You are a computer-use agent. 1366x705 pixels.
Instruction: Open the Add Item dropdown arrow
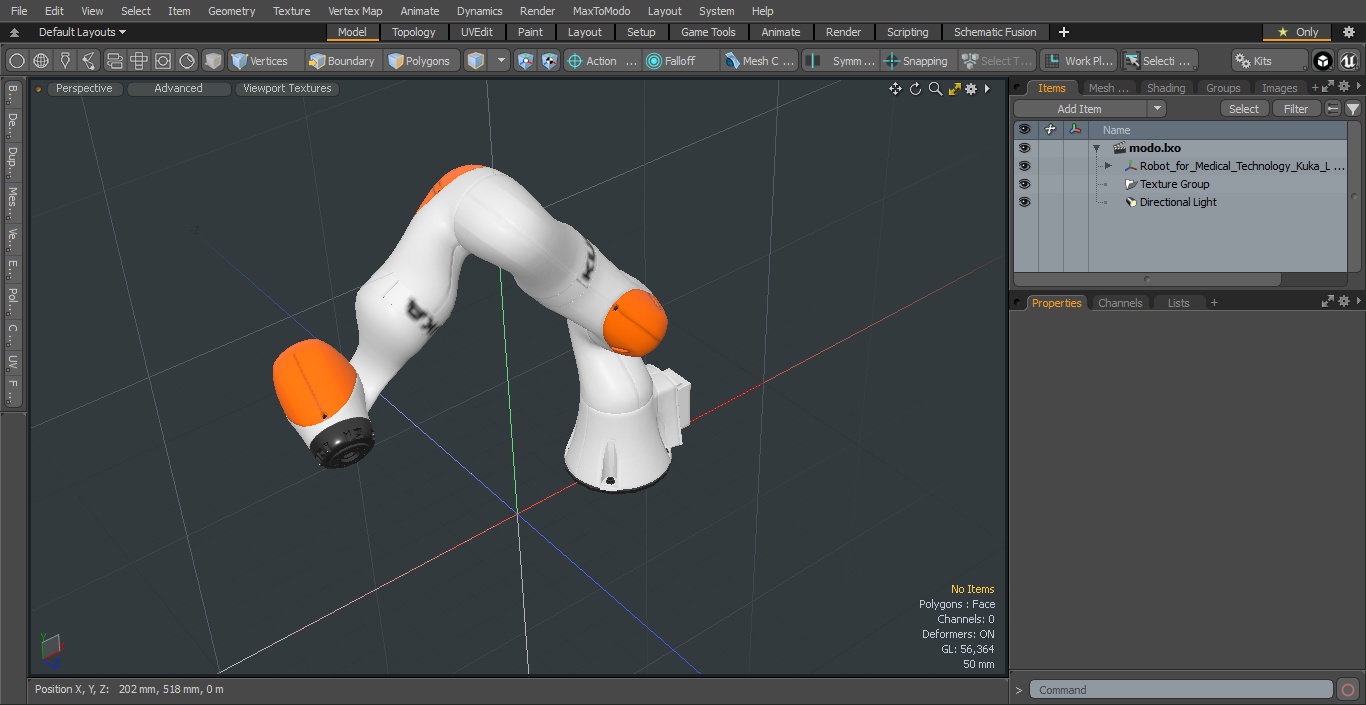(x=1157, y=109)
